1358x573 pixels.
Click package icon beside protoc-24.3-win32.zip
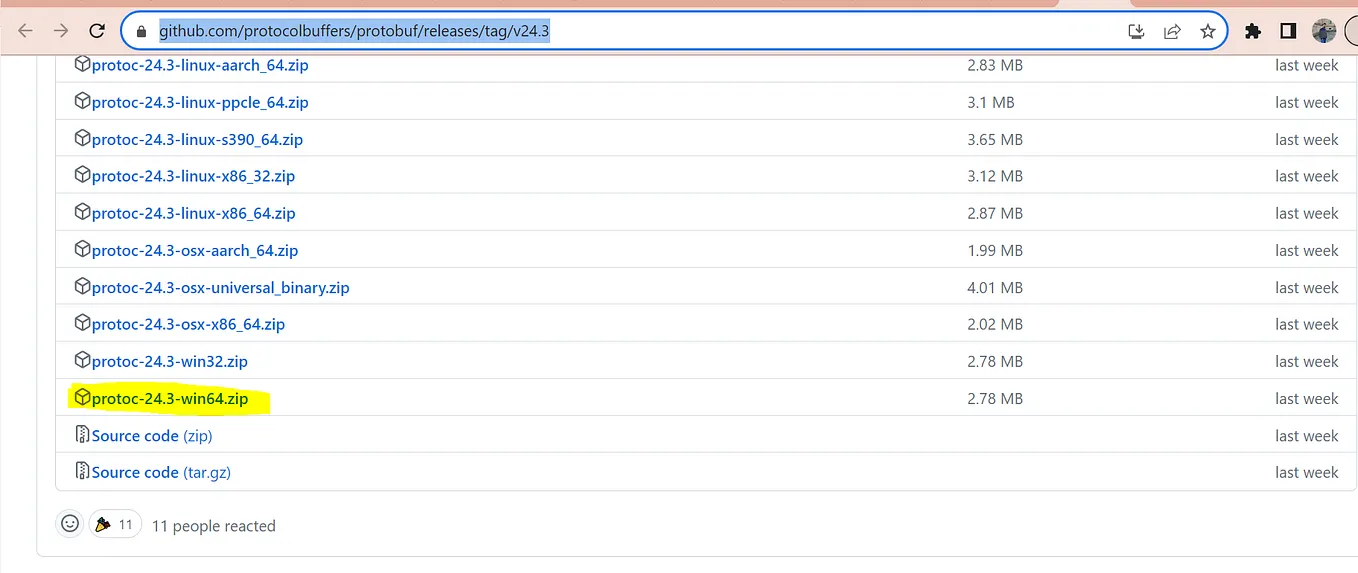[83, 360]
